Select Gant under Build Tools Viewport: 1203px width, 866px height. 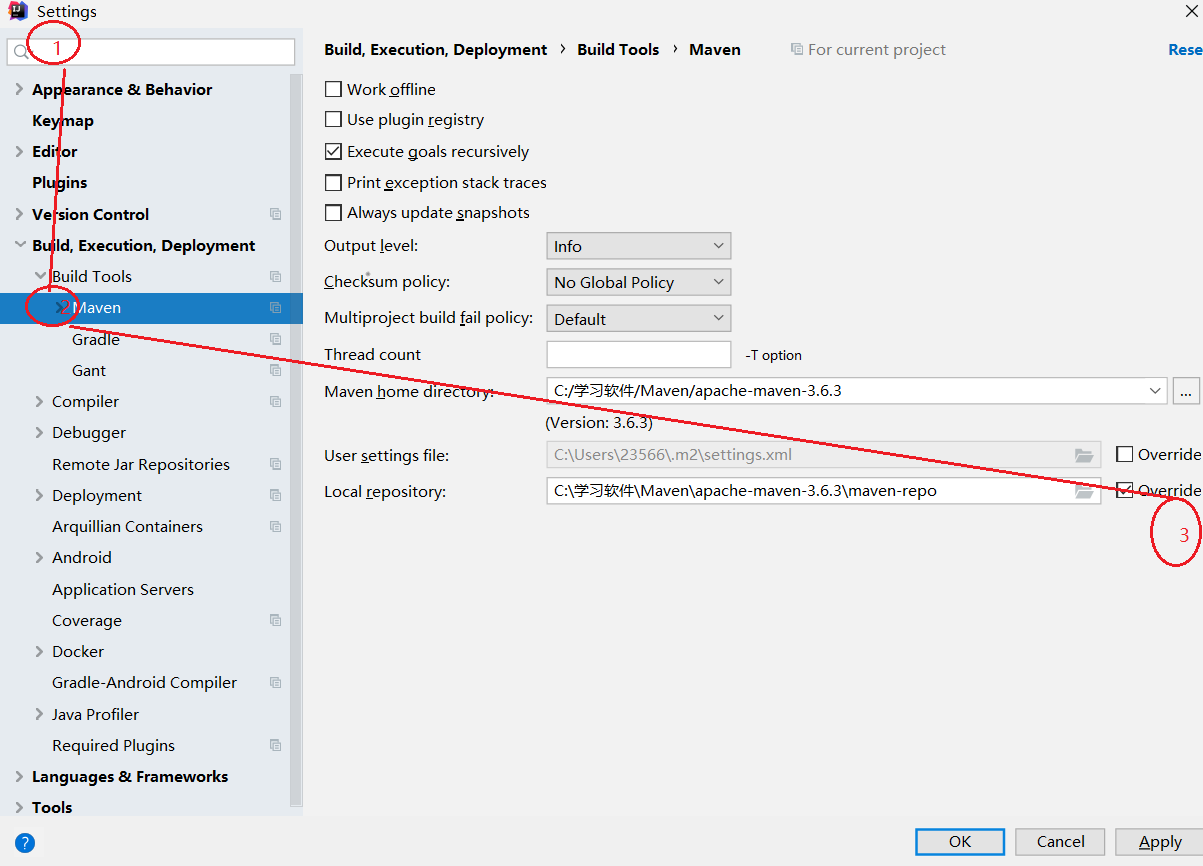pos(89,370)
